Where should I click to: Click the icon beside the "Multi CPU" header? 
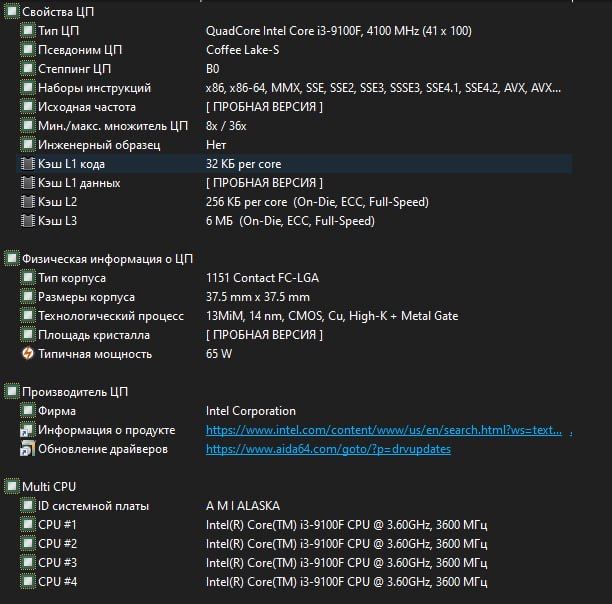point(11,487)
